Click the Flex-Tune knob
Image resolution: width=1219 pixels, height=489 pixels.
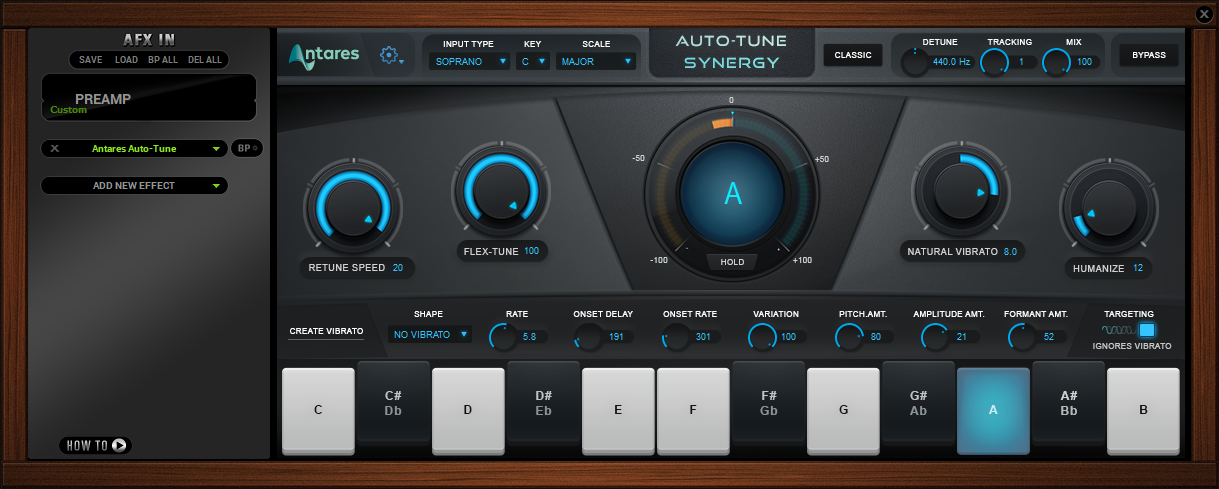tap(499, 191)
